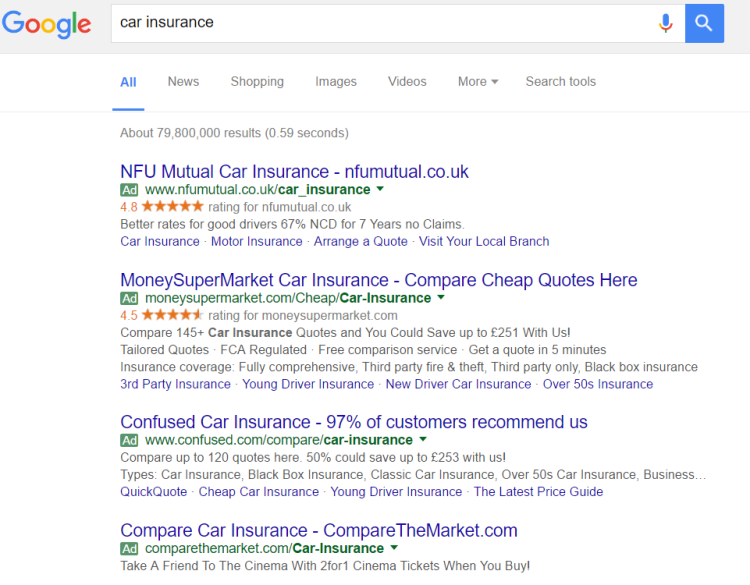The height and width of the screenshot is (585, 750).
Task: Open the NFU Car Insurance sitelink
Action: [160, 242]
